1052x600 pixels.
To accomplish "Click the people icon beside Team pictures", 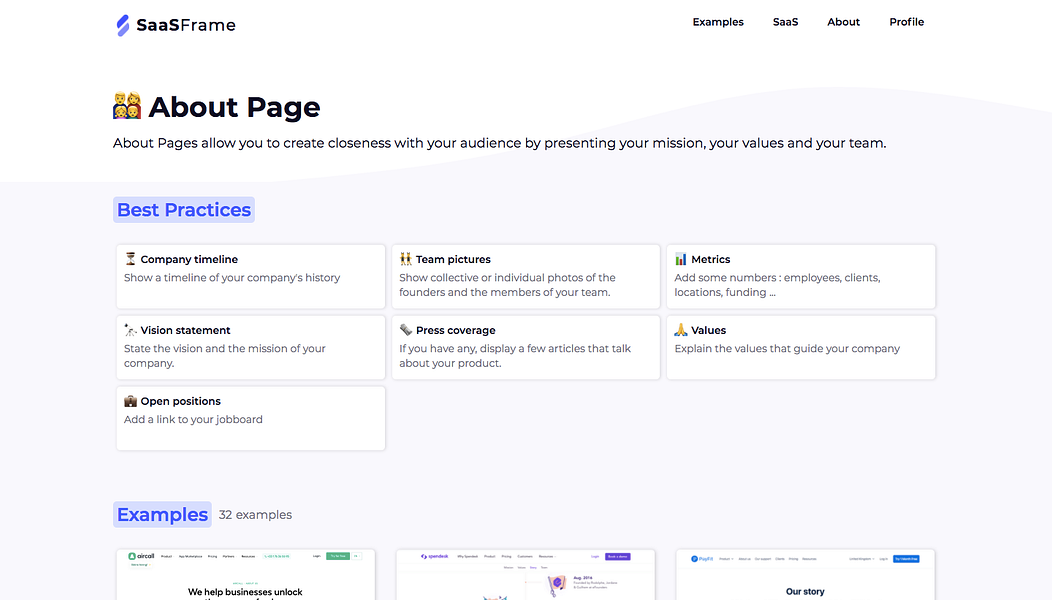I will coord(405,259).
